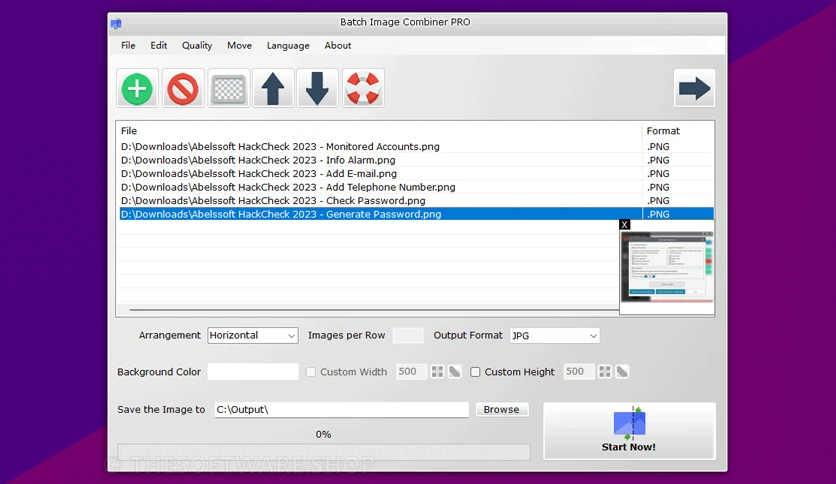Click the File column header
836x484 pixels.
pos(380,131)
